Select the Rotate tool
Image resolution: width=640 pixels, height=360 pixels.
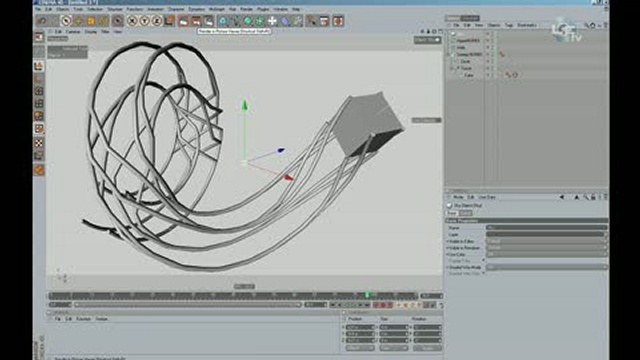[104, 21]
